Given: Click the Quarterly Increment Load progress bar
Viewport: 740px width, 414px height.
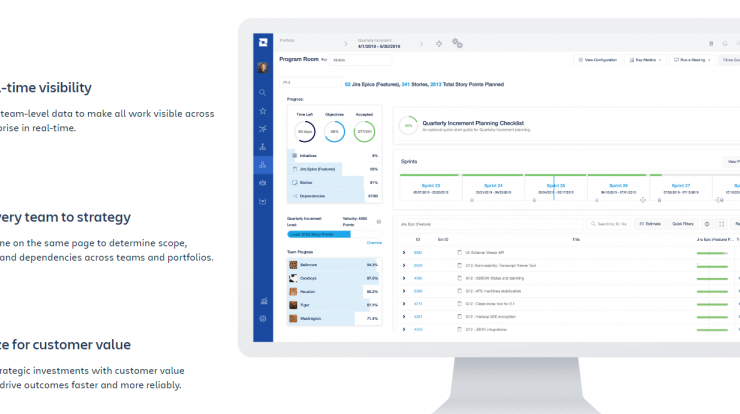Looking at the screenshot, I should pyautogui.click(x=334, y=234).
